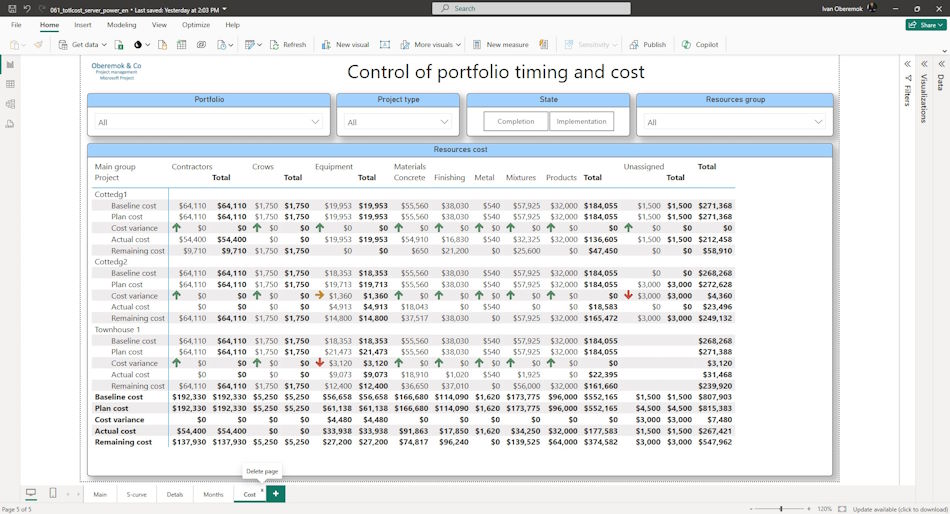The image size is (950, 514).
Task: Expand the Data pane chevron
Action: (941, 64)
